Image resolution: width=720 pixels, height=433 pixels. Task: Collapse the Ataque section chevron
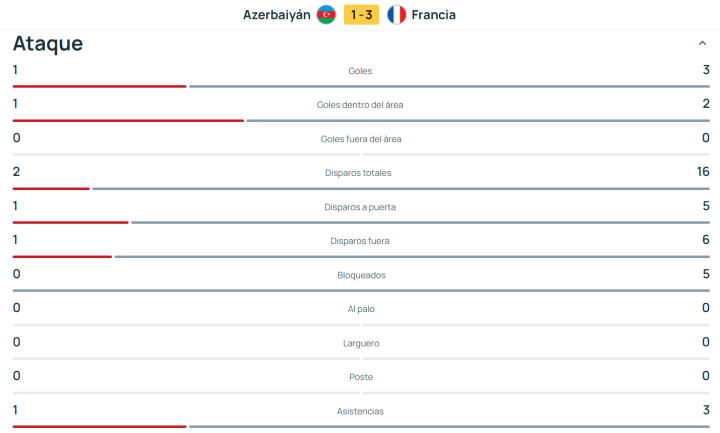click(702, 44)
